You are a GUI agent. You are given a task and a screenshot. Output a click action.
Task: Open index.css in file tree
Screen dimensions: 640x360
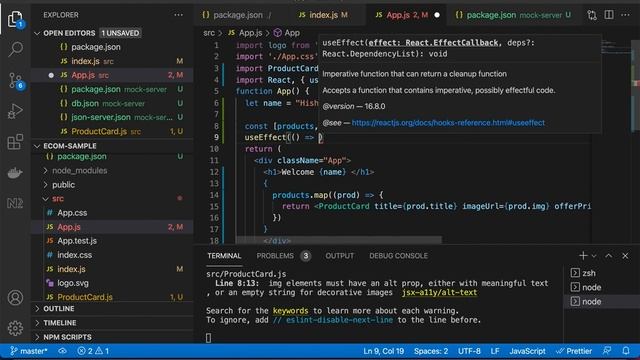(112, 255)
